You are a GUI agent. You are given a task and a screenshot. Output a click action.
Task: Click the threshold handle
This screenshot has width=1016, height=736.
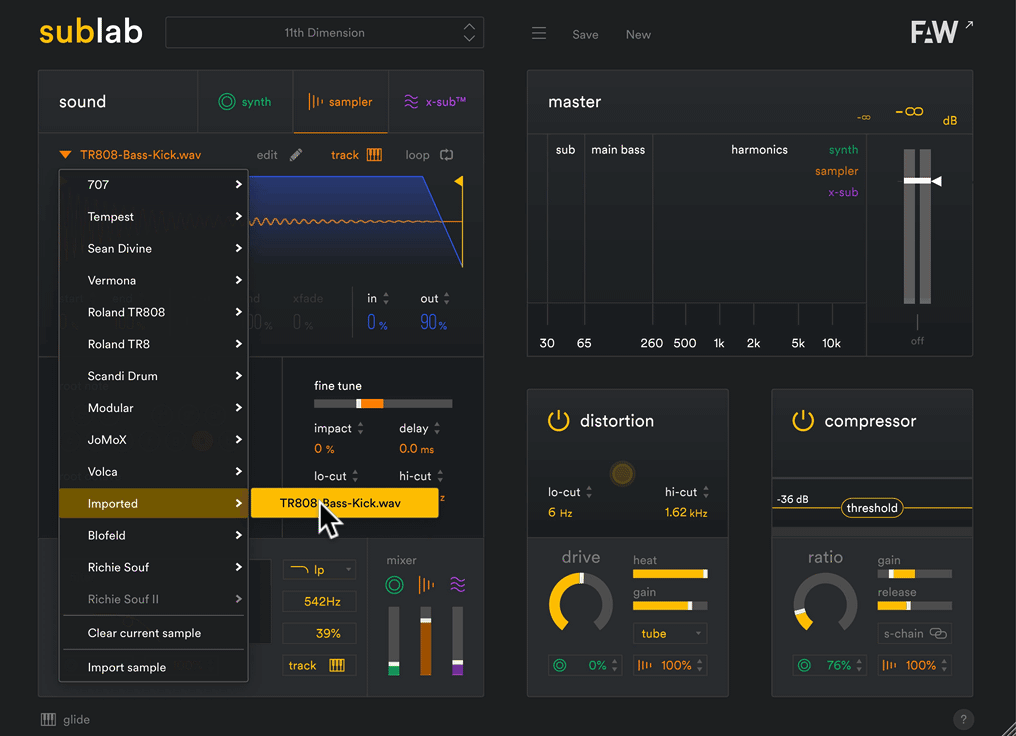tap(872, 508)
